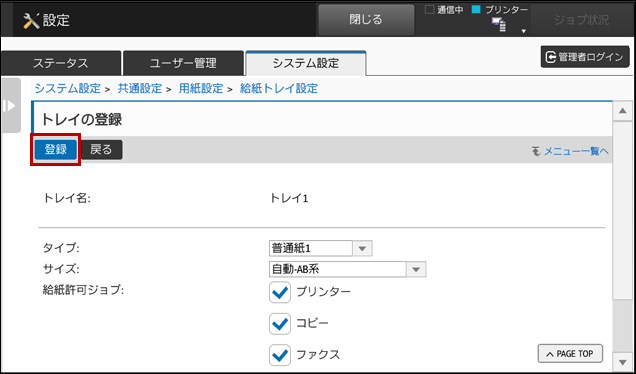This screenshot has height=374, width=636.
Task: Open the 用紙設定 breadcrumb link
Action: [201, 88]
